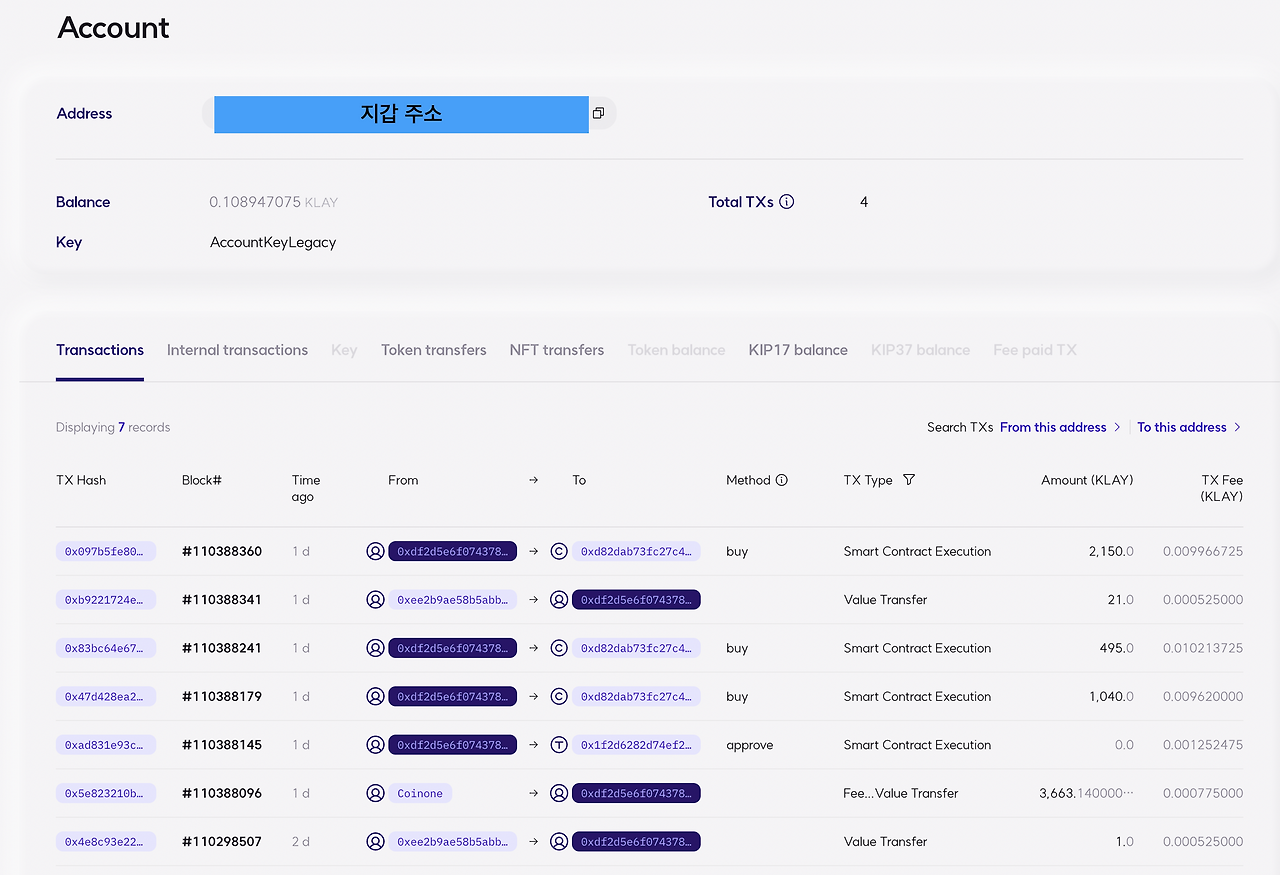Click the amount 2,150.0

tap(1111, 551)
